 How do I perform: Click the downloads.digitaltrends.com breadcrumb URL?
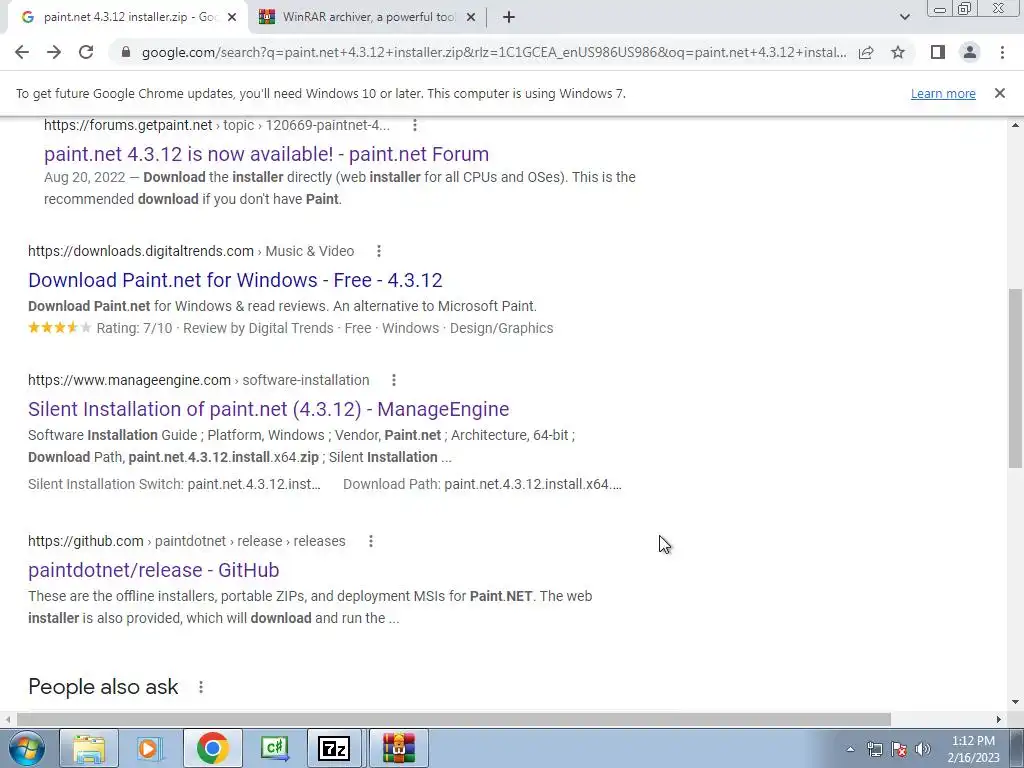coord(191,251)
